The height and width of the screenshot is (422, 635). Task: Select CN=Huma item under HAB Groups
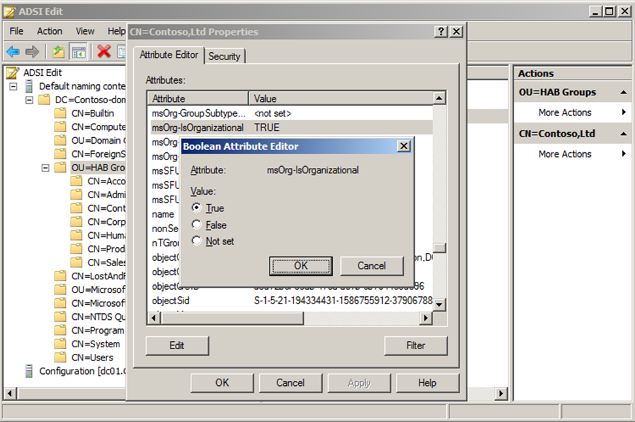click(x=106, y=235)
